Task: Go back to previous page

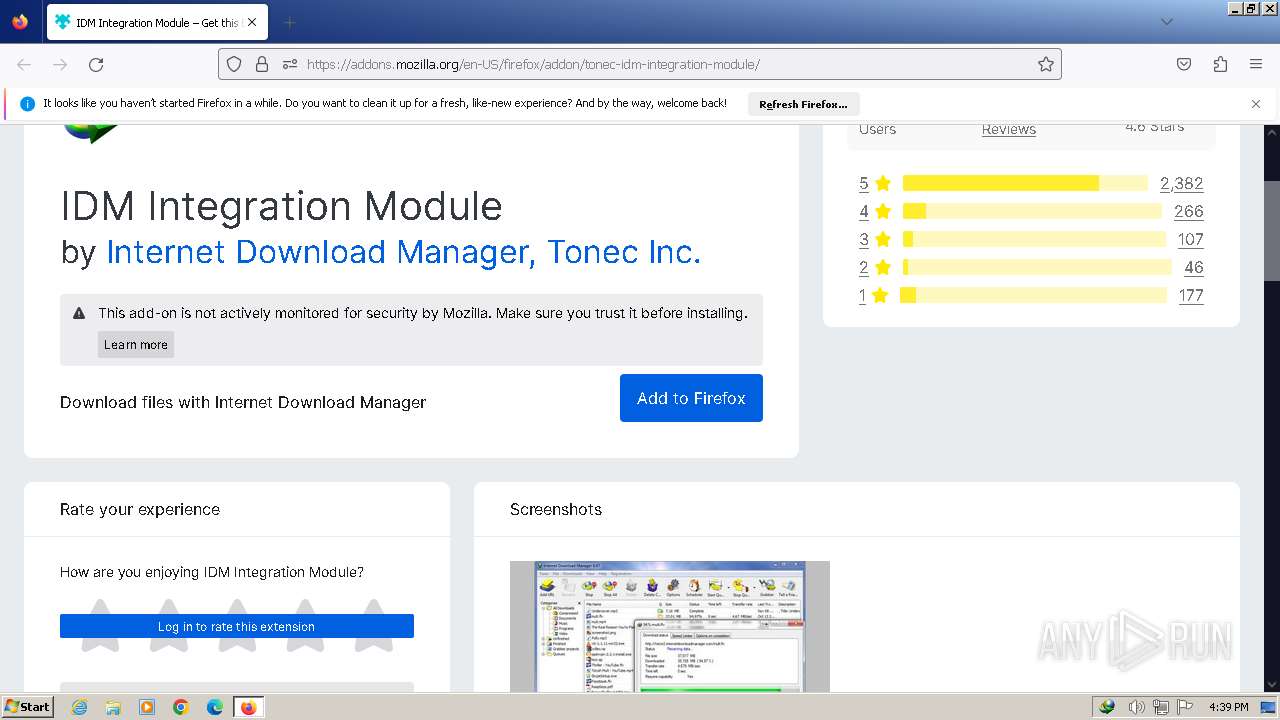Action: click(x=24, y=64)
